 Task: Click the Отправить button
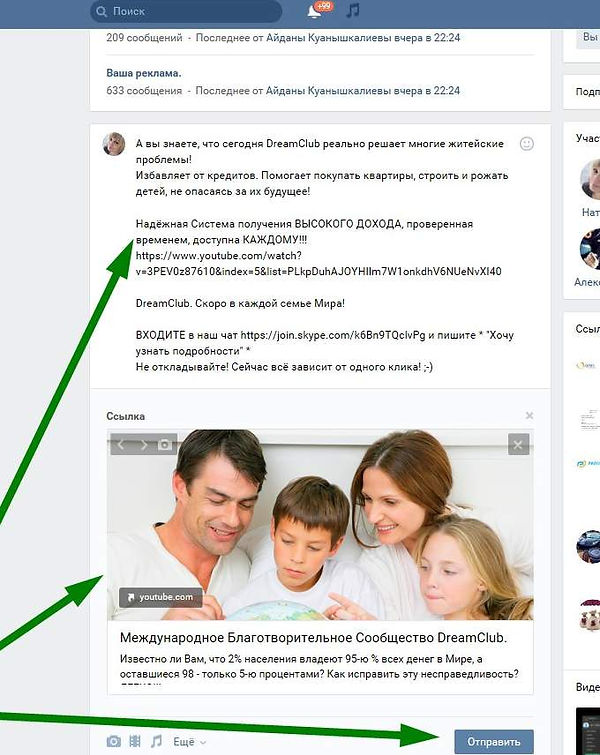[x=494, y=742]
